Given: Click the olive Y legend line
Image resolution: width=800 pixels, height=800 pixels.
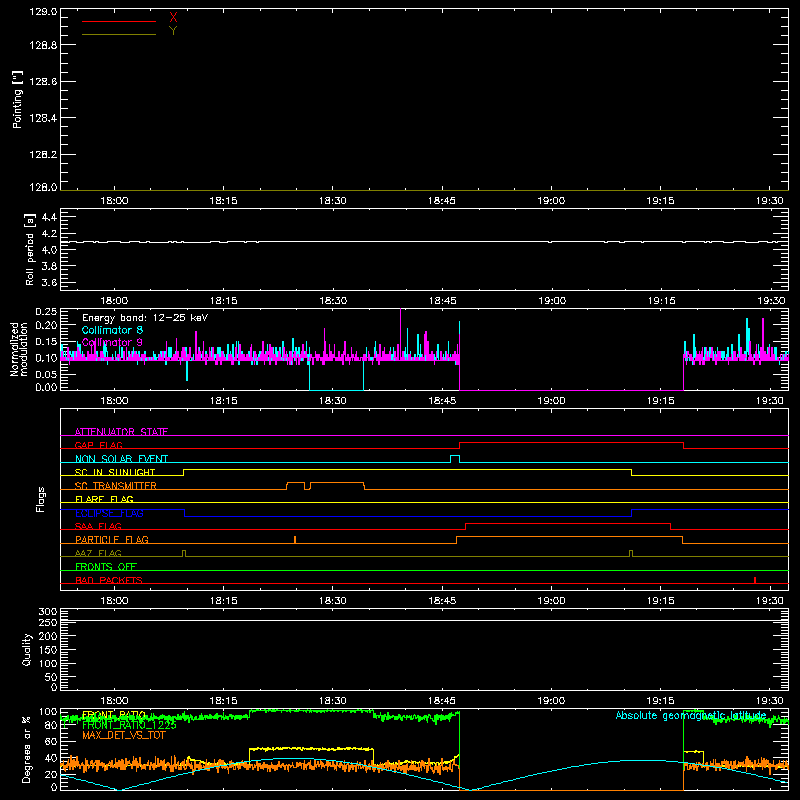Looking at the screenshot, I should pos(119,34).
